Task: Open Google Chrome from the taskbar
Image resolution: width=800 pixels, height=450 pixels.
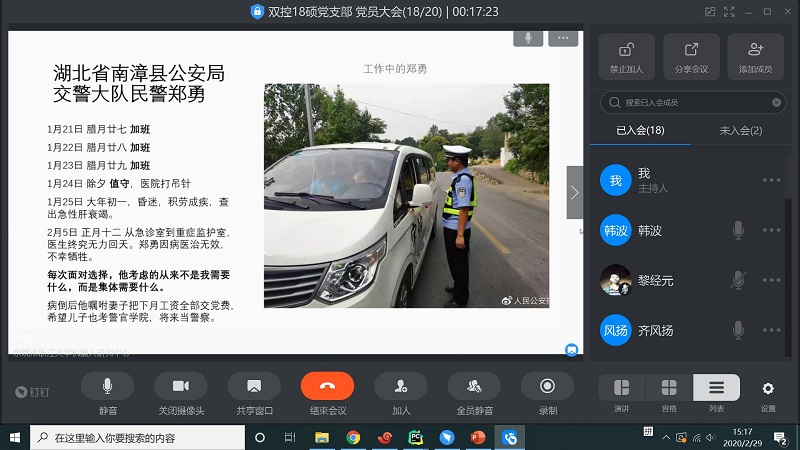Action: tap(353, 438)
